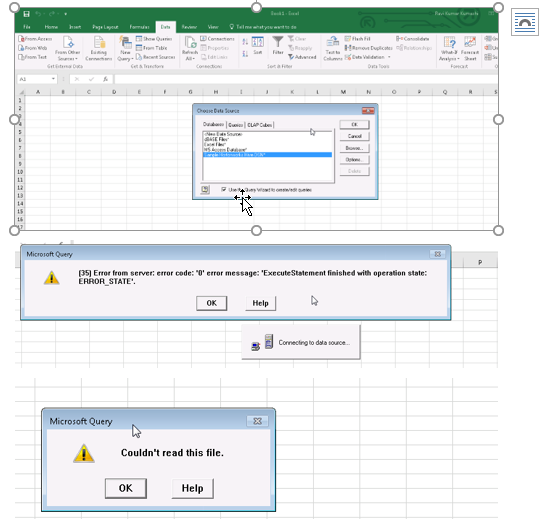Screen dimensions: 559x519
Task: Click Show Queries in Get & Transform
Action: coord(154,39)
